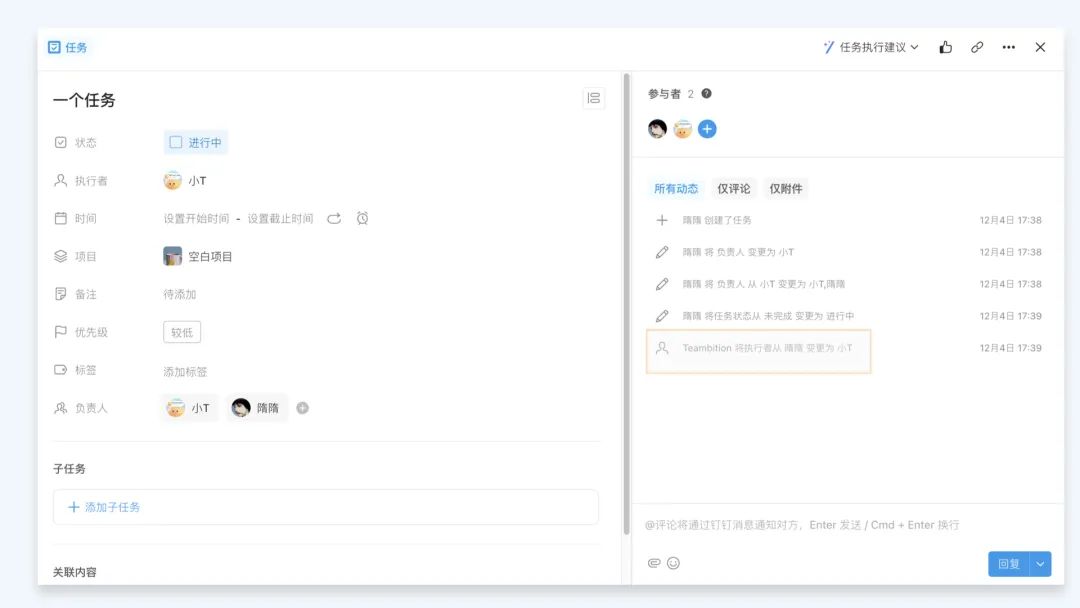Click the help icon next to 参与者

point(706,94)
